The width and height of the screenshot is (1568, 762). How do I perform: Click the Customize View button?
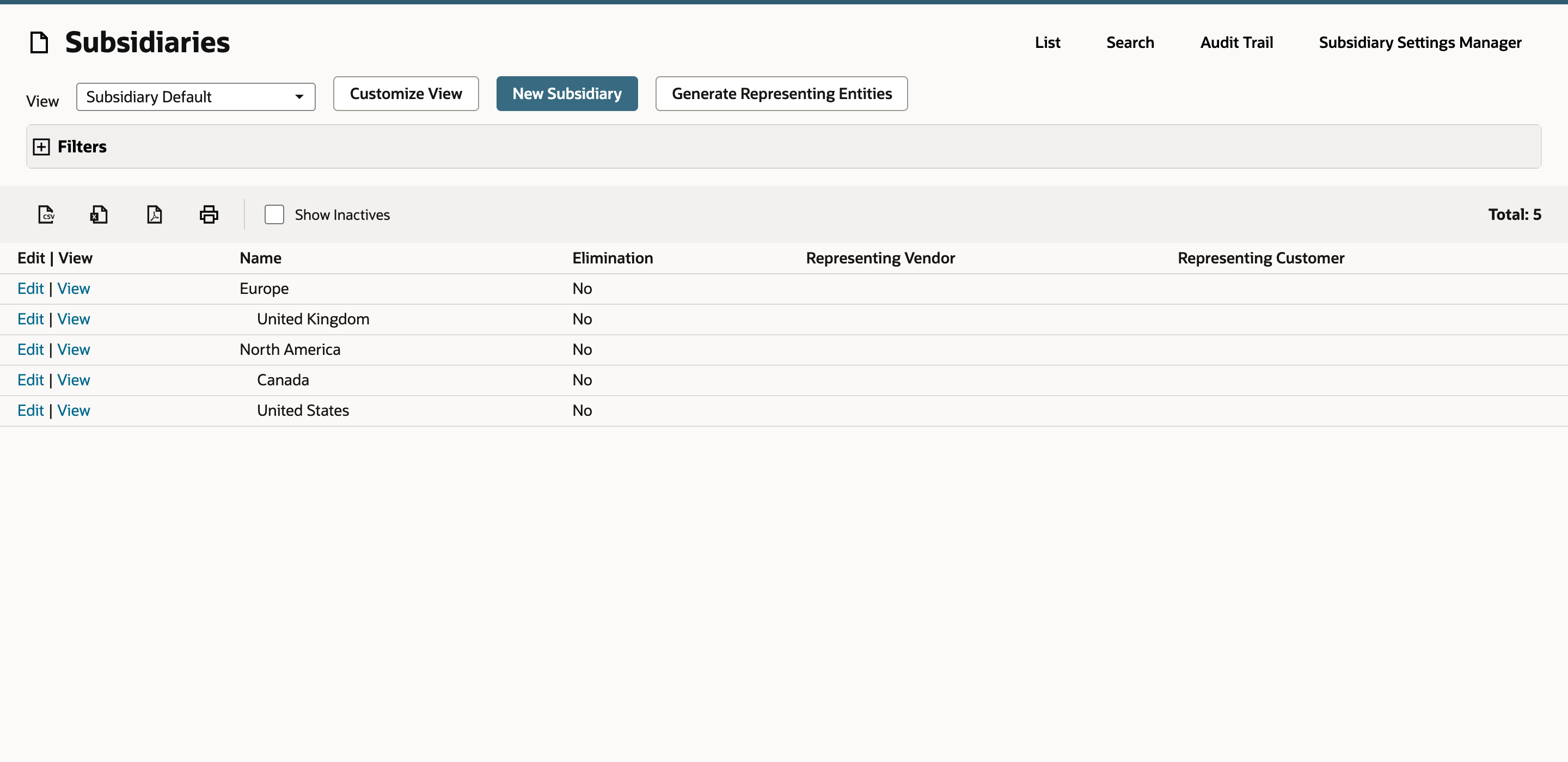coord(406,94)
